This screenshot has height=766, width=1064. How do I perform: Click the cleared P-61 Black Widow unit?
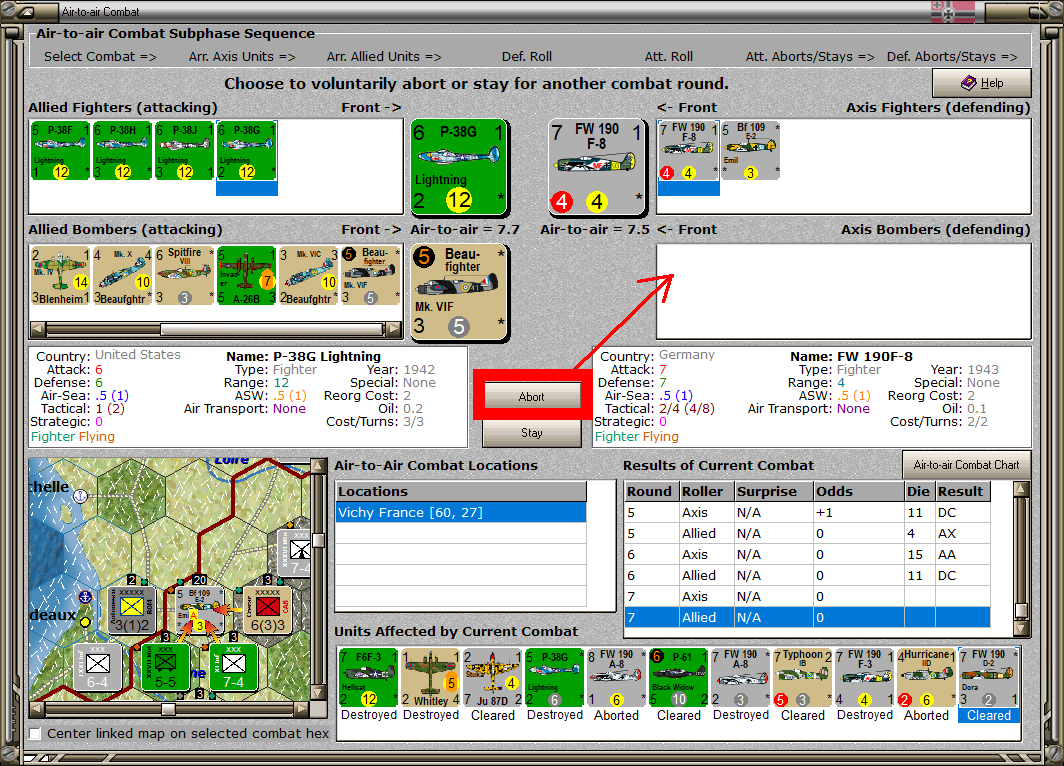click(x=679, y=677)
